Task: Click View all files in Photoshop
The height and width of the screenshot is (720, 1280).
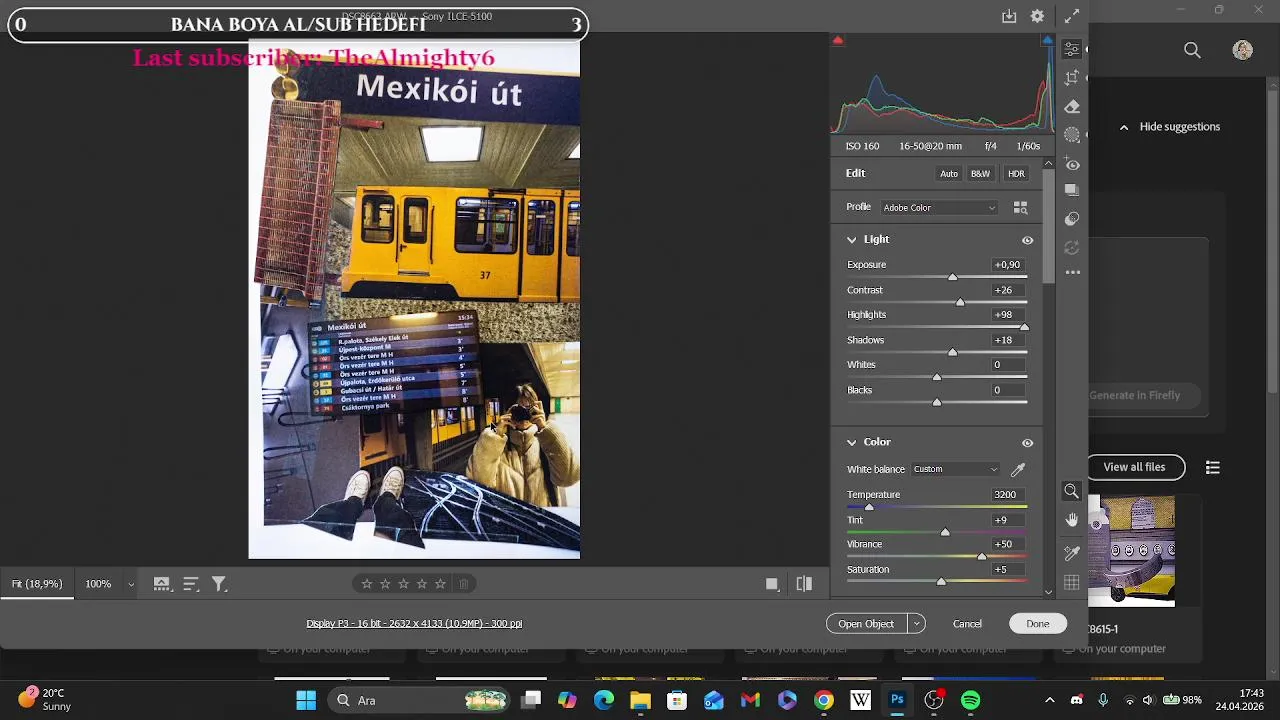Action: click(1134, 467)
